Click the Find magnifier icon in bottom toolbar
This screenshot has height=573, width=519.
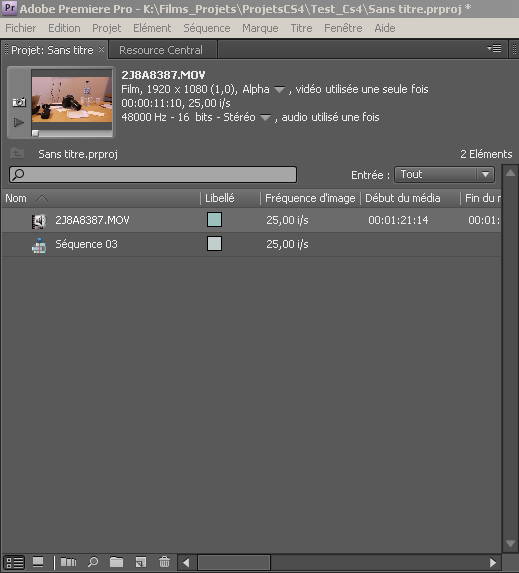93,562
